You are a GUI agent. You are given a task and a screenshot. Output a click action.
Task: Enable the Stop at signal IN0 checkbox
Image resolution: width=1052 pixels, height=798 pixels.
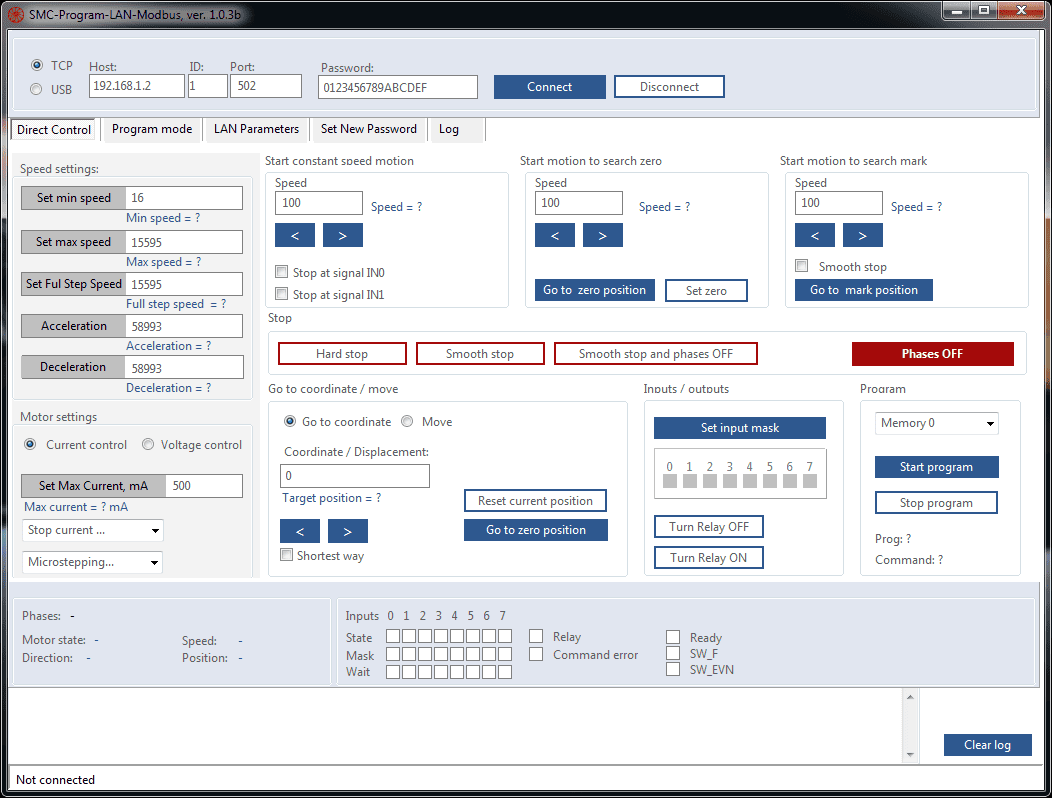pos(281,271)
